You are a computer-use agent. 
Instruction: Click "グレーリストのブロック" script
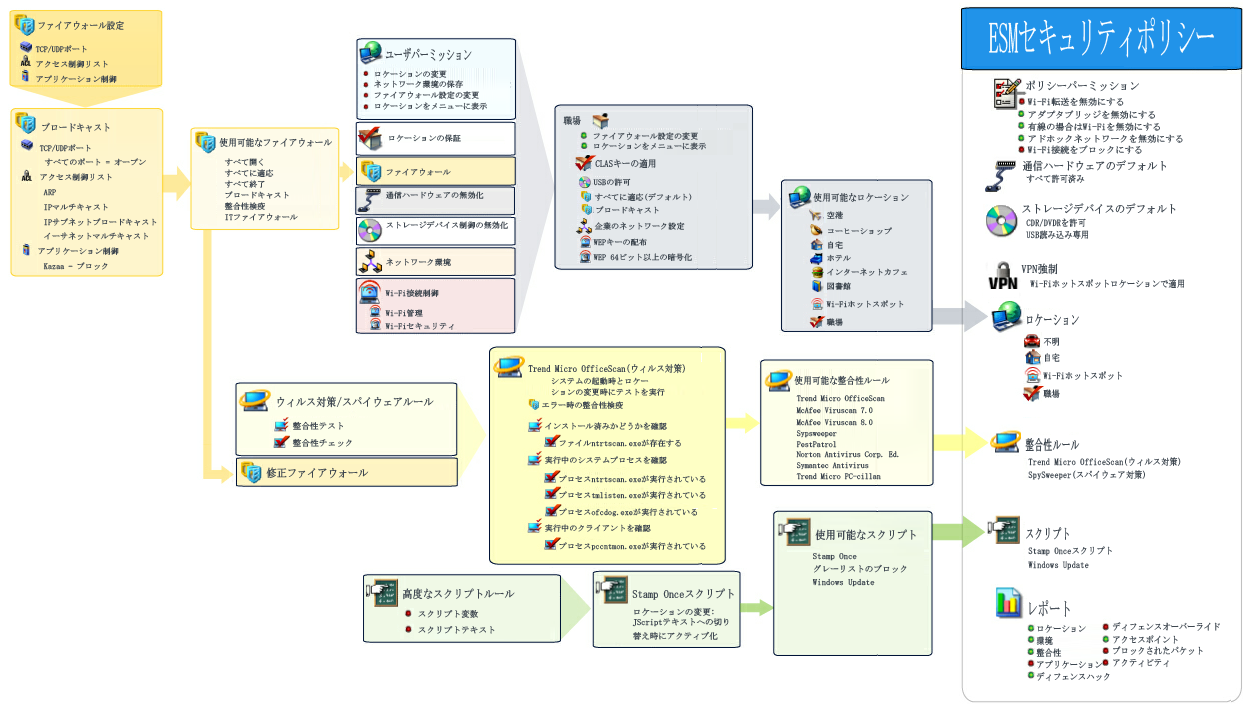pyautogui.click(x=860, y=569)
